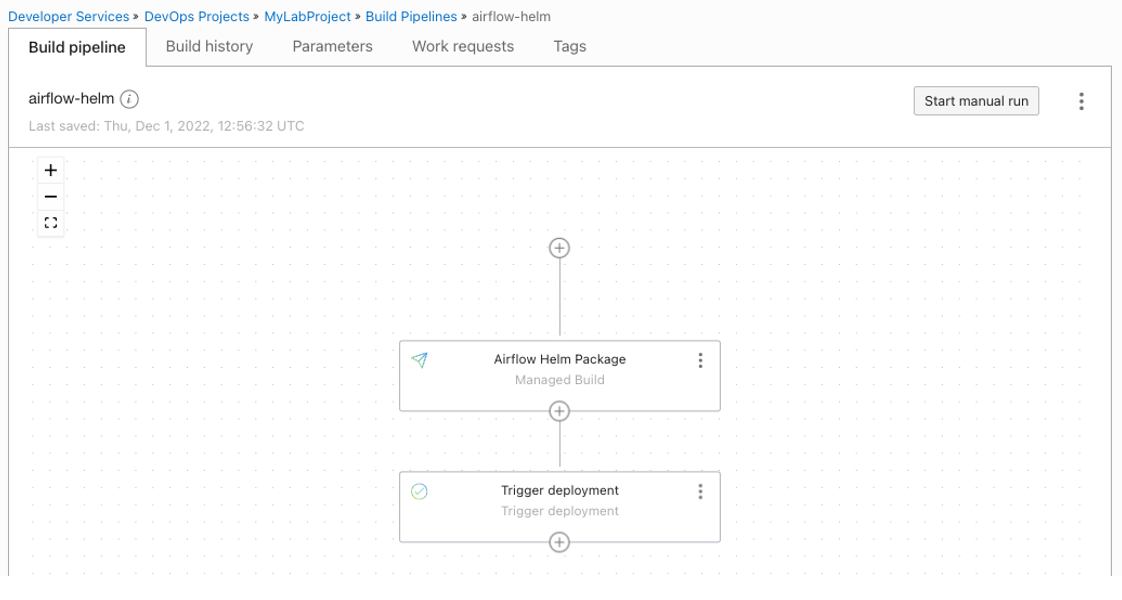Open the pipeline more actions menu
This screenshot has height=600, width=1122.
(x=1081, y=101)
